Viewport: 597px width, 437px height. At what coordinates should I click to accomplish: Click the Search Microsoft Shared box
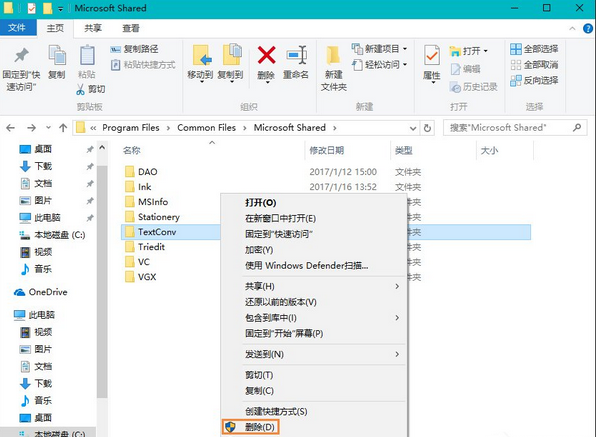(514, 128)
